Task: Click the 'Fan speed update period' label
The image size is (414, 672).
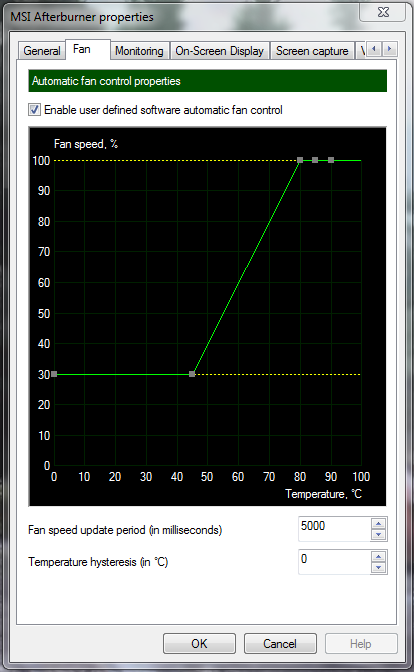Action: (125, 530)
